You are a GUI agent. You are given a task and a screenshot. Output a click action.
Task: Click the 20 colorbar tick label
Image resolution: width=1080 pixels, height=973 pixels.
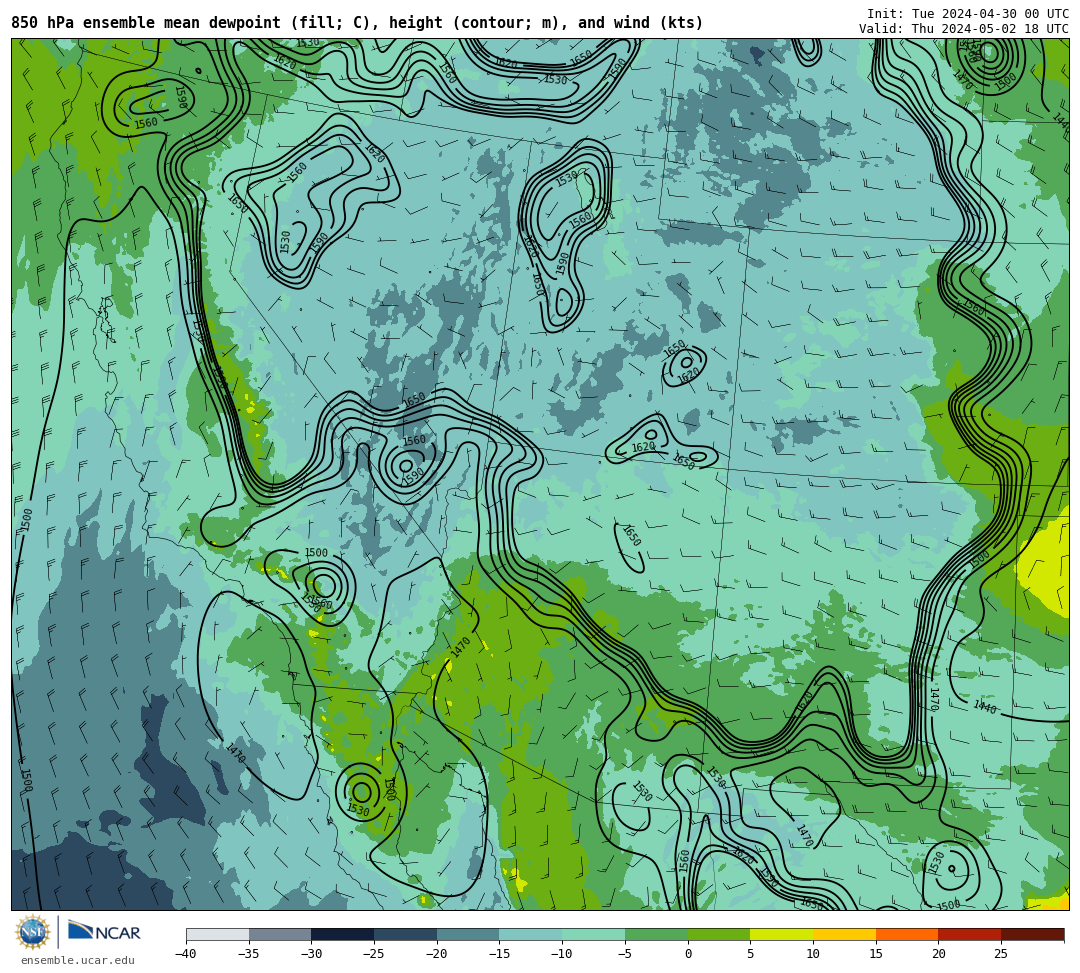coord(939,954)
